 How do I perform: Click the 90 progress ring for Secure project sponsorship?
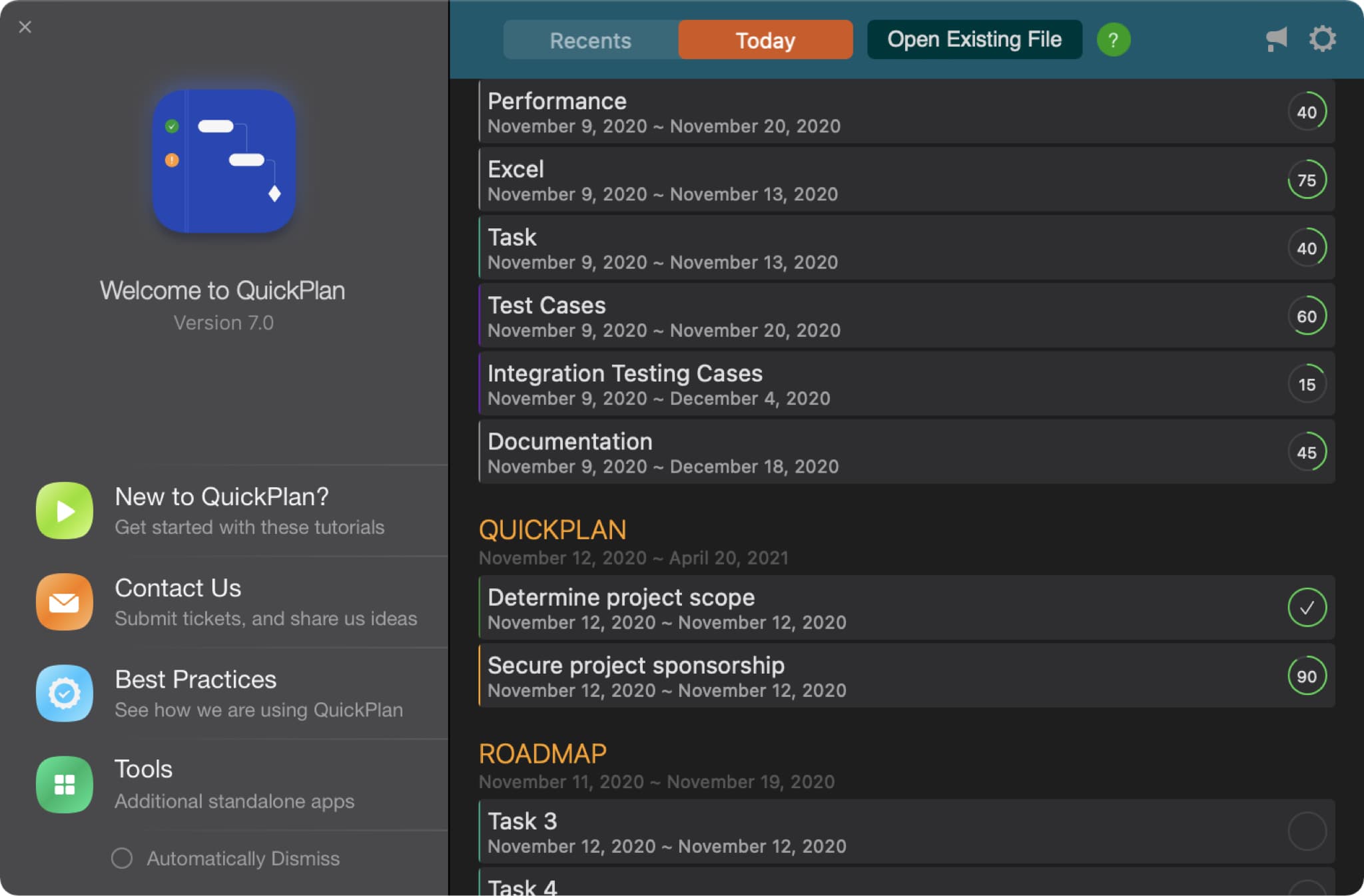[1306, 676]
